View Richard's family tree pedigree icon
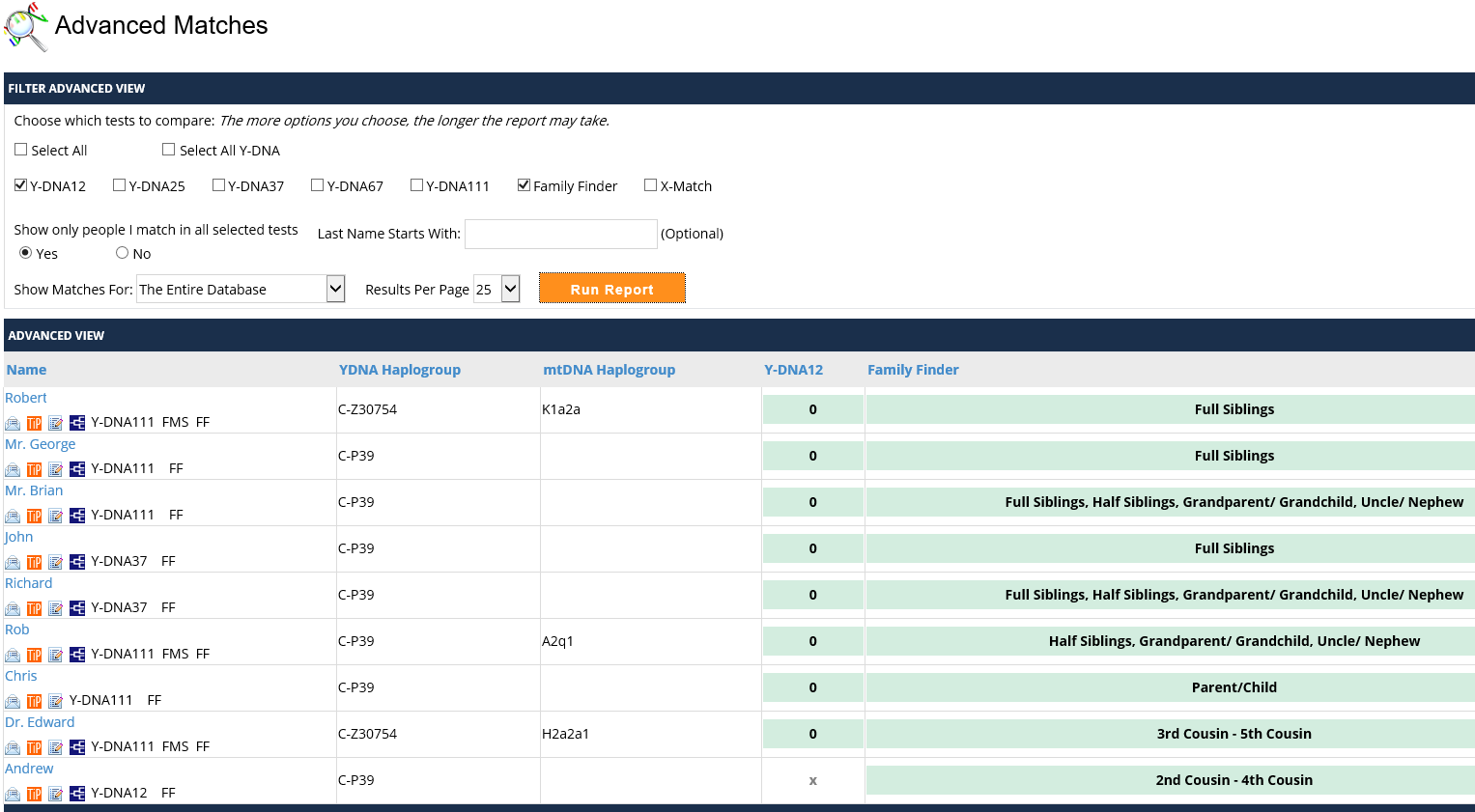Screen dimensions: 1475x812 click(x=76, y=607)
